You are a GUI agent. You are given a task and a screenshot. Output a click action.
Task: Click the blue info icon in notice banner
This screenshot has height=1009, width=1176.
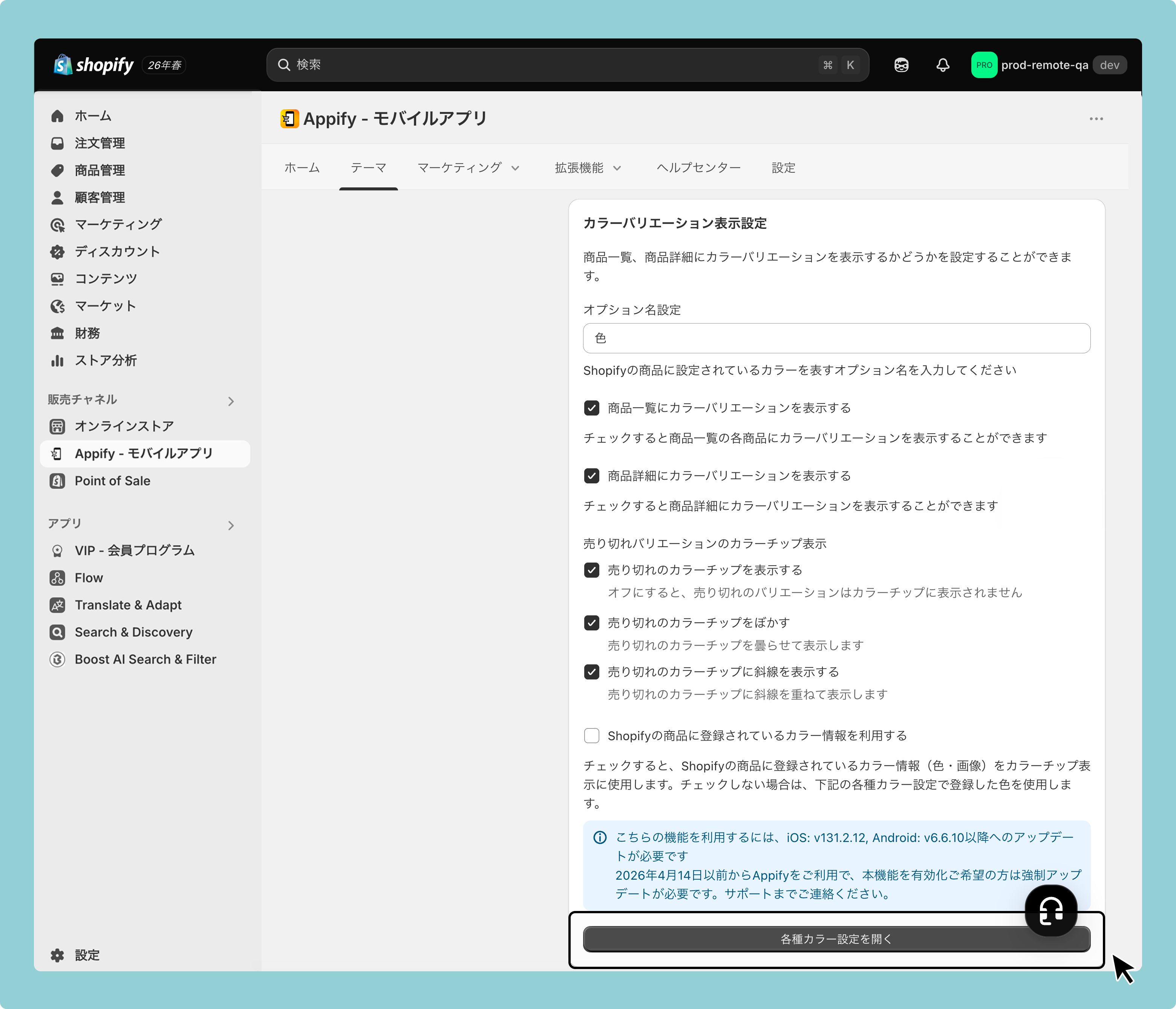[x=600, y=837]
